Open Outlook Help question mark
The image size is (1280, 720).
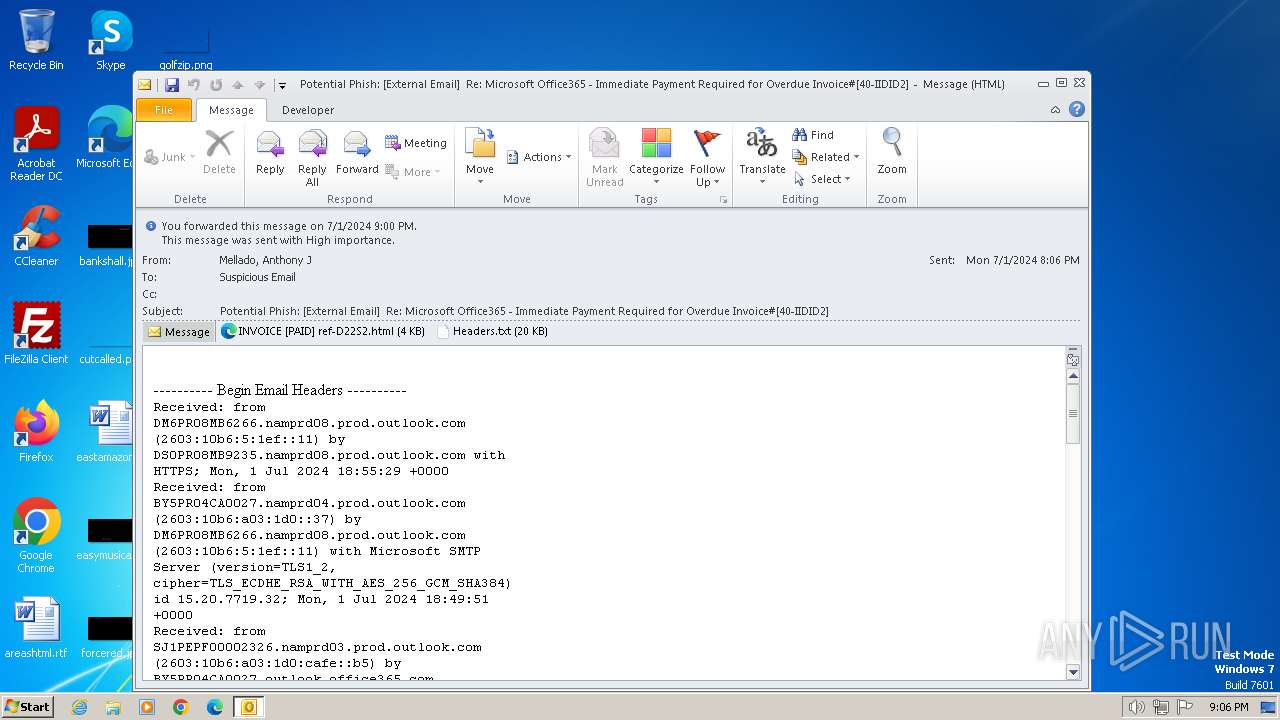(1077, 110)
